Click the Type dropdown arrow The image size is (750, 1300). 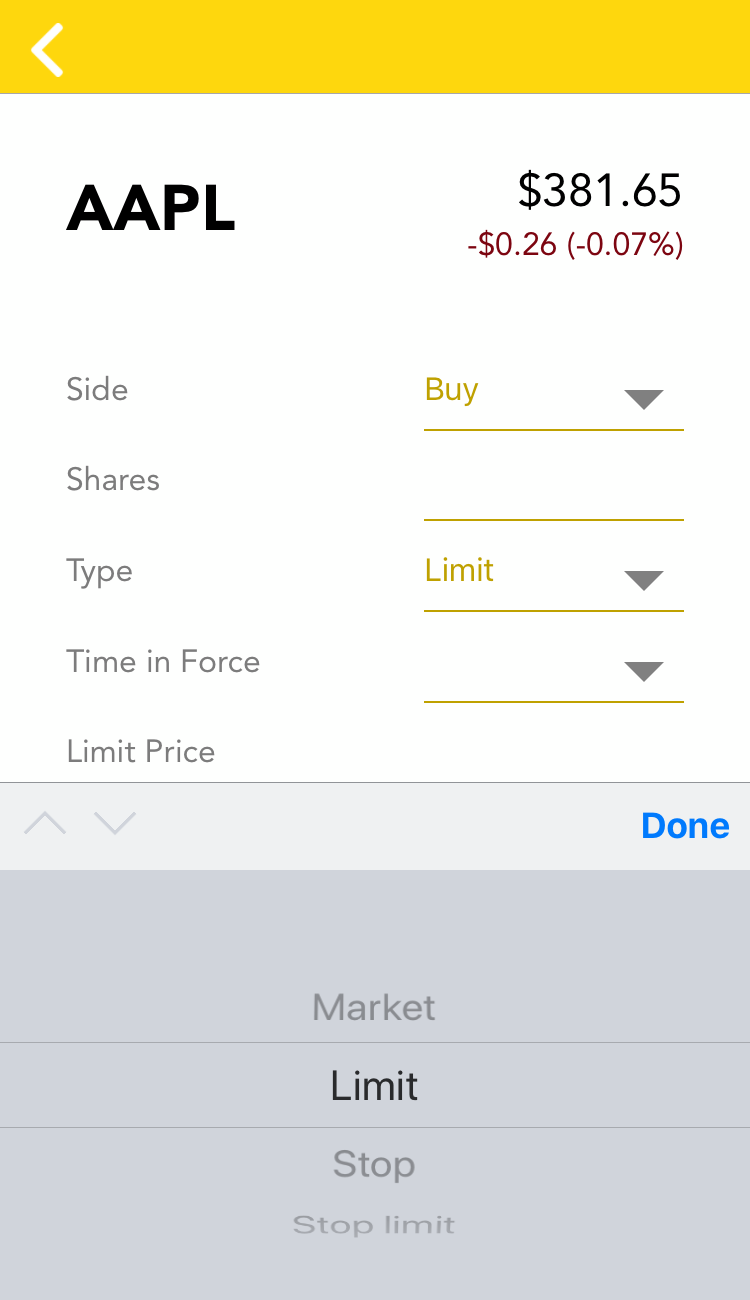(643, 580)
